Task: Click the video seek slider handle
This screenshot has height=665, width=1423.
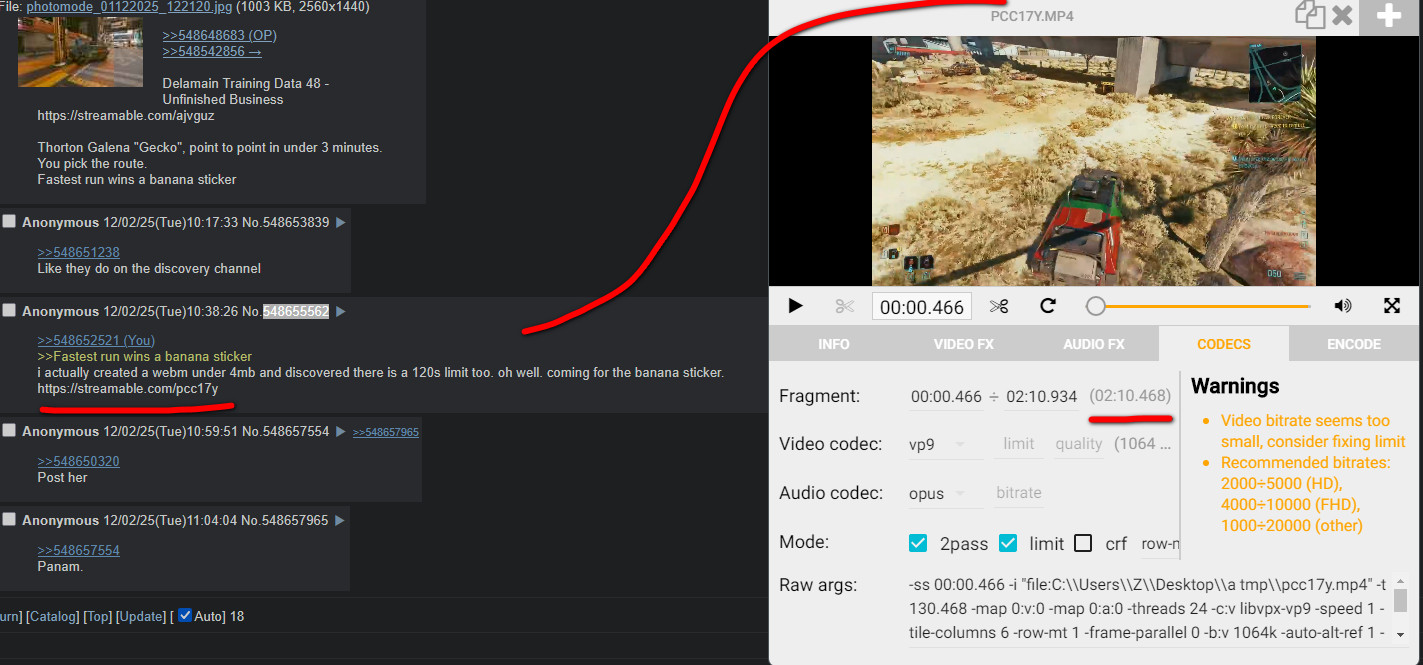Action: point(1096,306)
